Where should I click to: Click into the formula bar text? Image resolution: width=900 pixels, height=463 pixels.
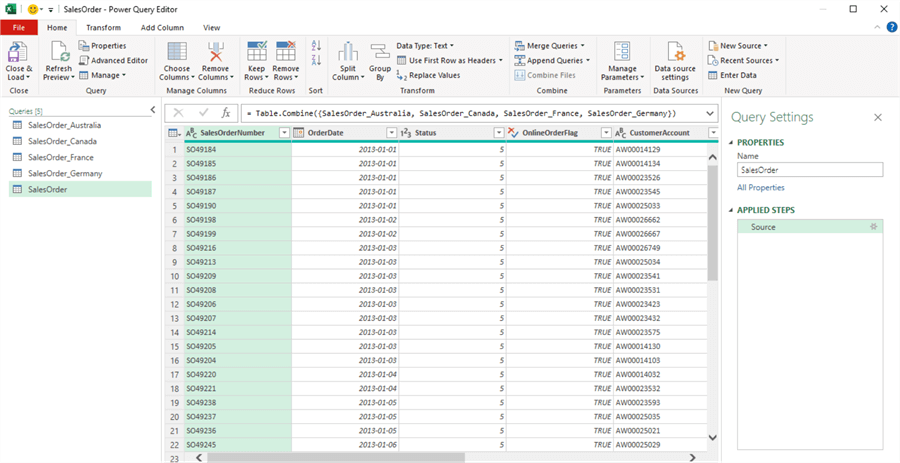(462, 113)
